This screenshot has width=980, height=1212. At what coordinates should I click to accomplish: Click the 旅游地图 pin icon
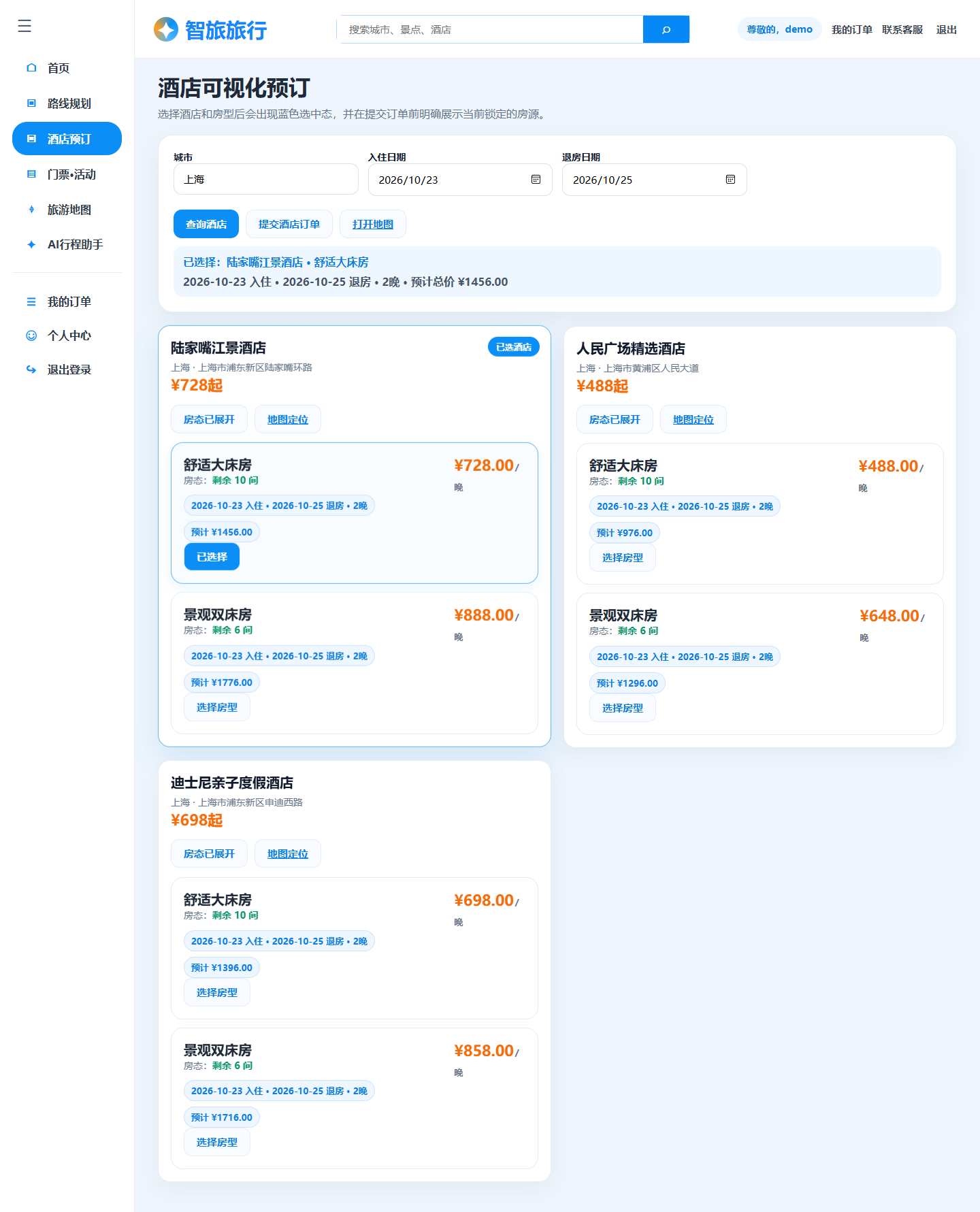pos(31,209)
